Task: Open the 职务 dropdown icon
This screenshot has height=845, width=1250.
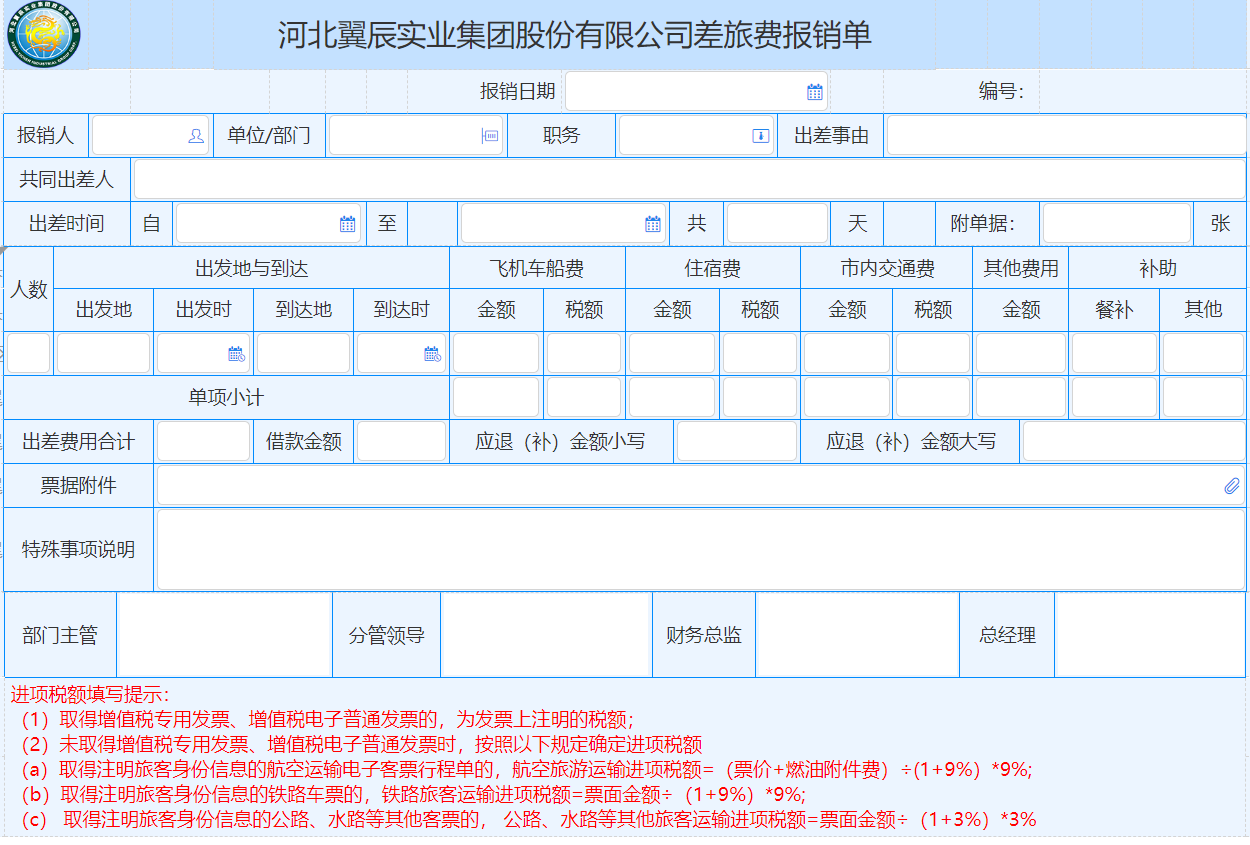Action: click(760, 136)
